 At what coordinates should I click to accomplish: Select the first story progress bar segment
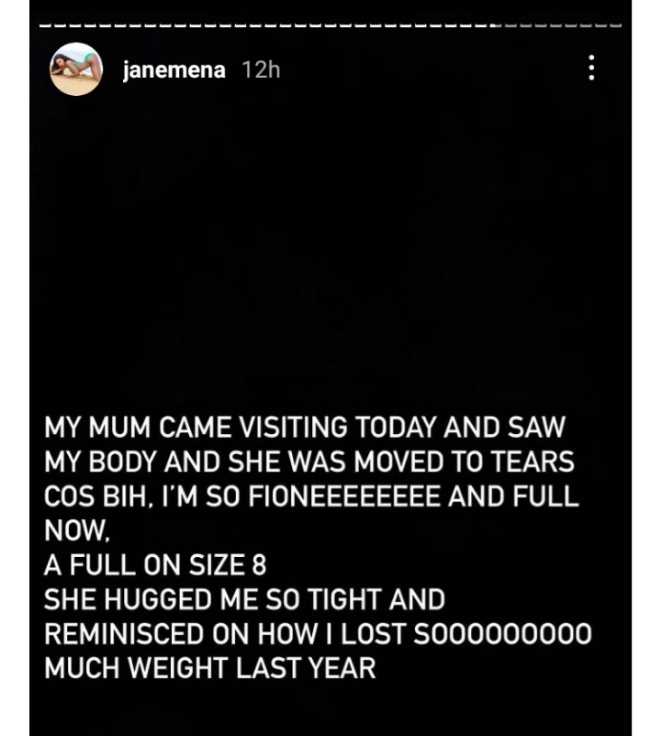[x=46, y=25]
